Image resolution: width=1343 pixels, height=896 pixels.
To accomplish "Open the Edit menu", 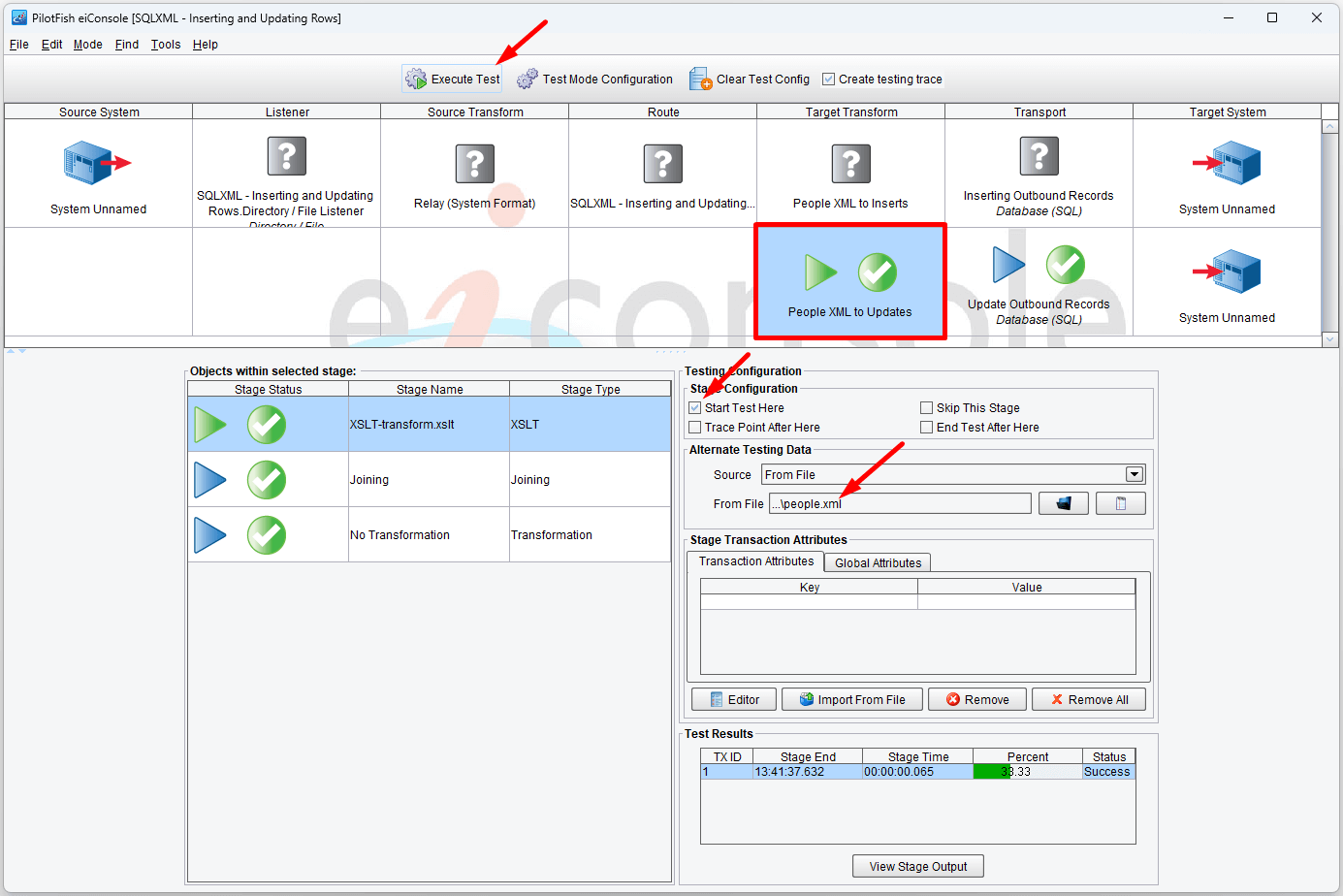I will [52, 45].
